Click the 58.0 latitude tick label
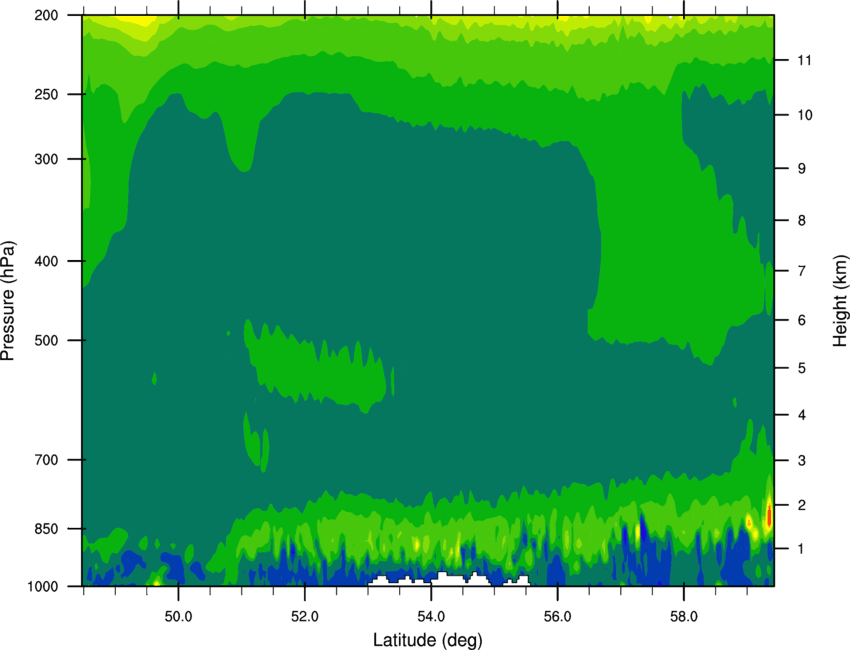This screenshot has height=650, width=850. pyautogui.click(x=684, y=617)
